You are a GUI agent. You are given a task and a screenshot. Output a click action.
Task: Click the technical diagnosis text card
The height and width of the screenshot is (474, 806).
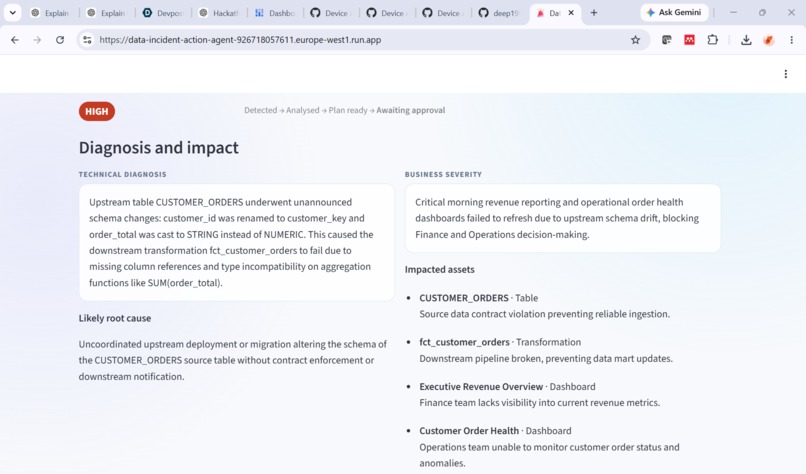[x=236, y=242]
